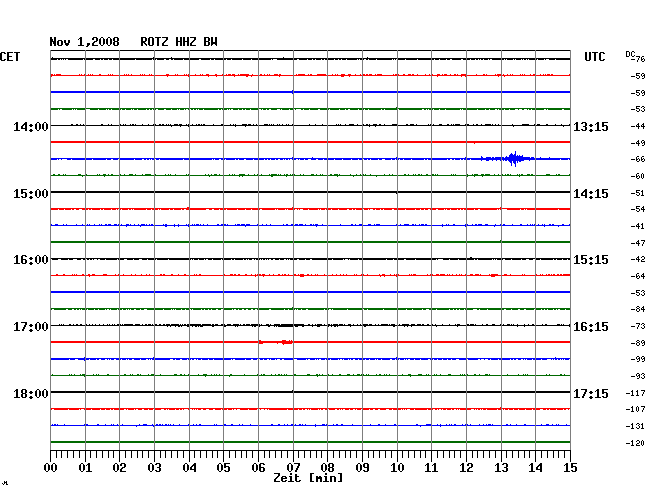Select the DC value "-60"
Viewport: 650px width, 494px height.
pyautogui.click(x=638, y=176)
